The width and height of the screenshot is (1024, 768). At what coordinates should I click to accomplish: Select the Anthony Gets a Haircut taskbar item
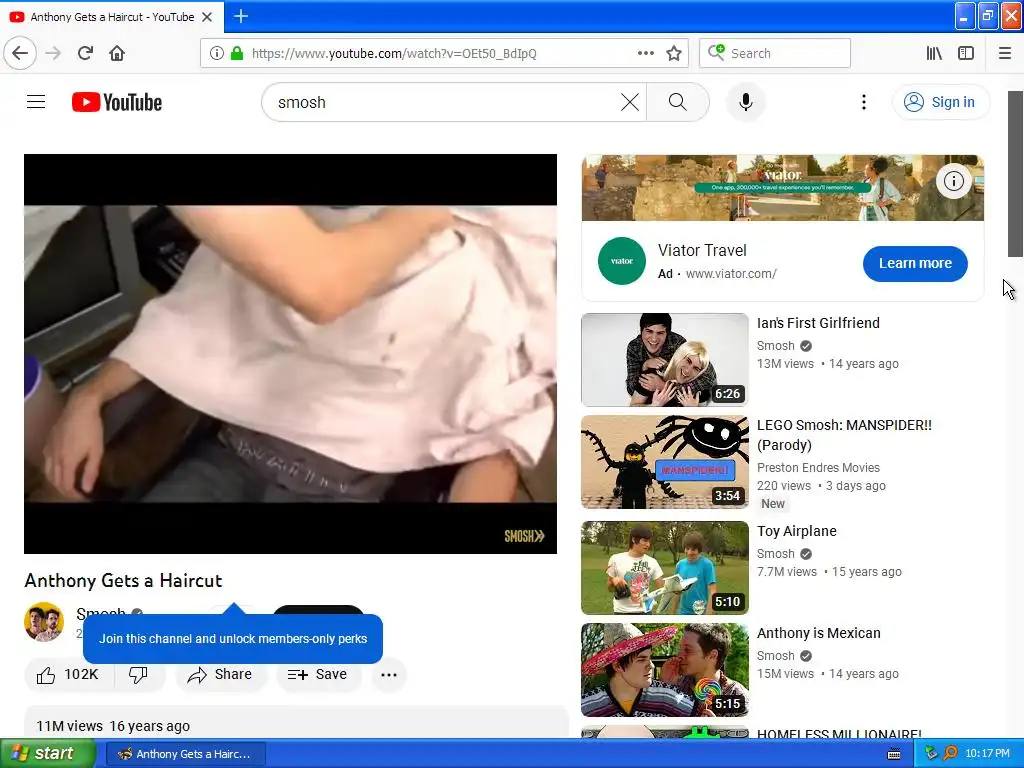[185, 754]
